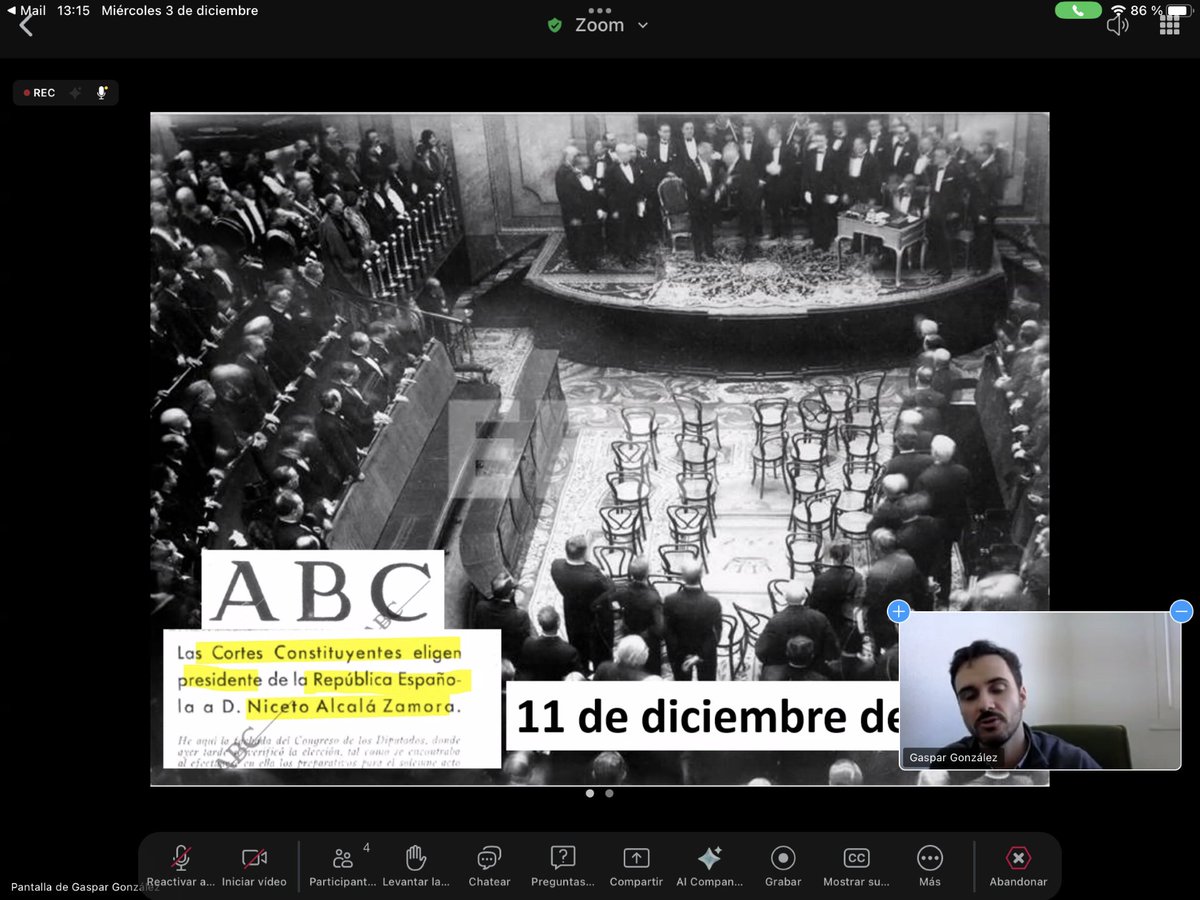Show subtitles with Mostrar subtítulos CC
Viewport: 1200px width, 900px height.
[856, 866]
